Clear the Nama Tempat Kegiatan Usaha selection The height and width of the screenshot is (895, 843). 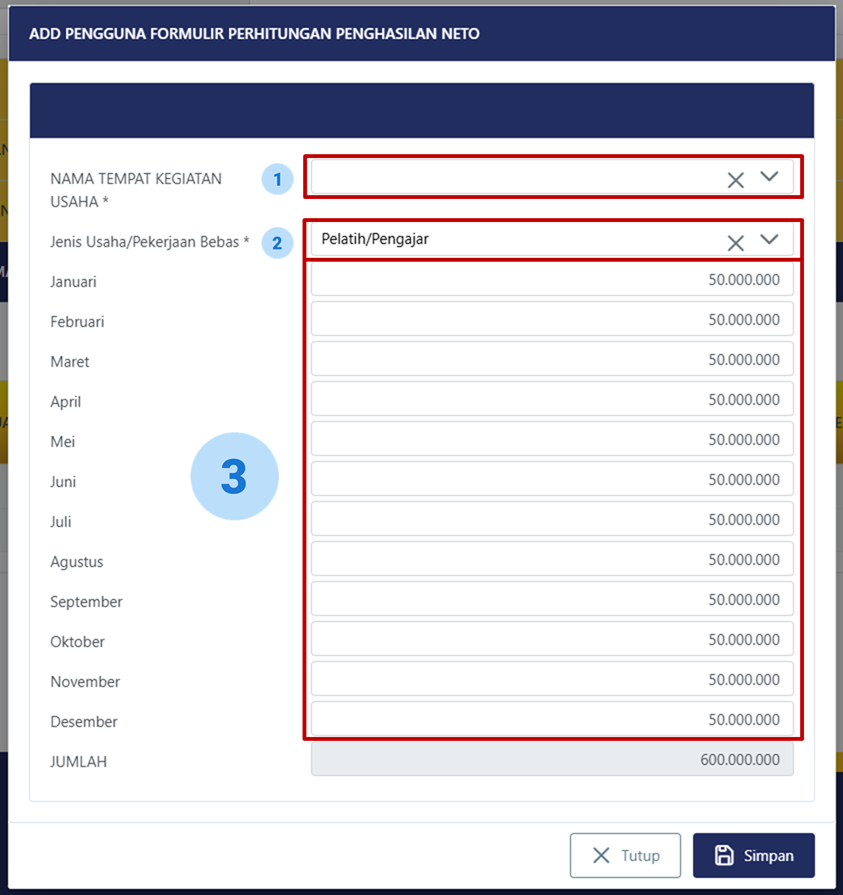click(x=735, y=180)
